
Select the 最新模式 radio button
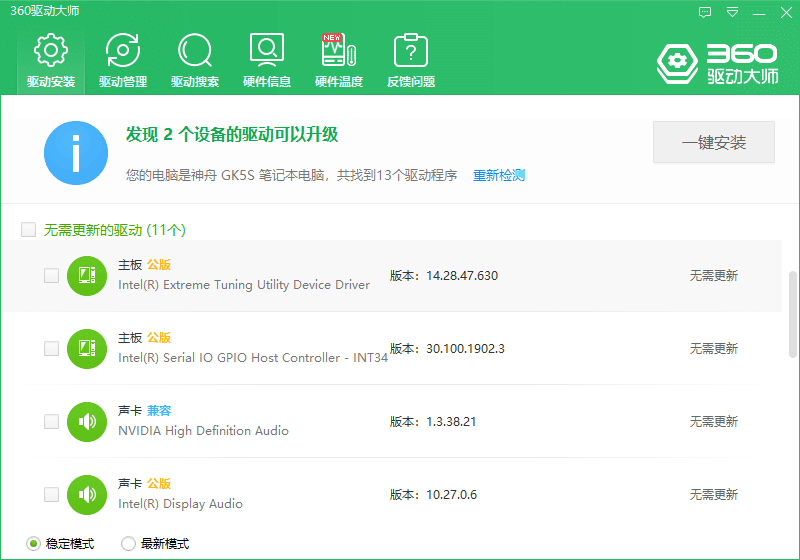[128, 544]
